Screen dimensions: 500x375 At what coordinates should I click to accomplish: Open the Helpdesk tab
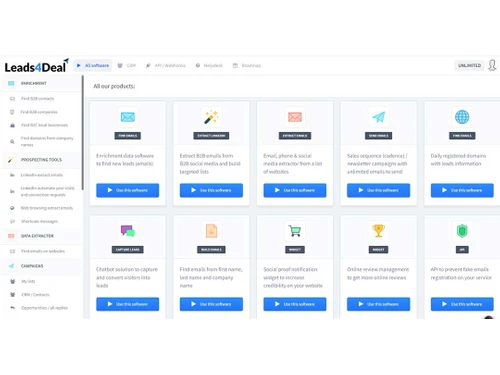click(209, 65)
